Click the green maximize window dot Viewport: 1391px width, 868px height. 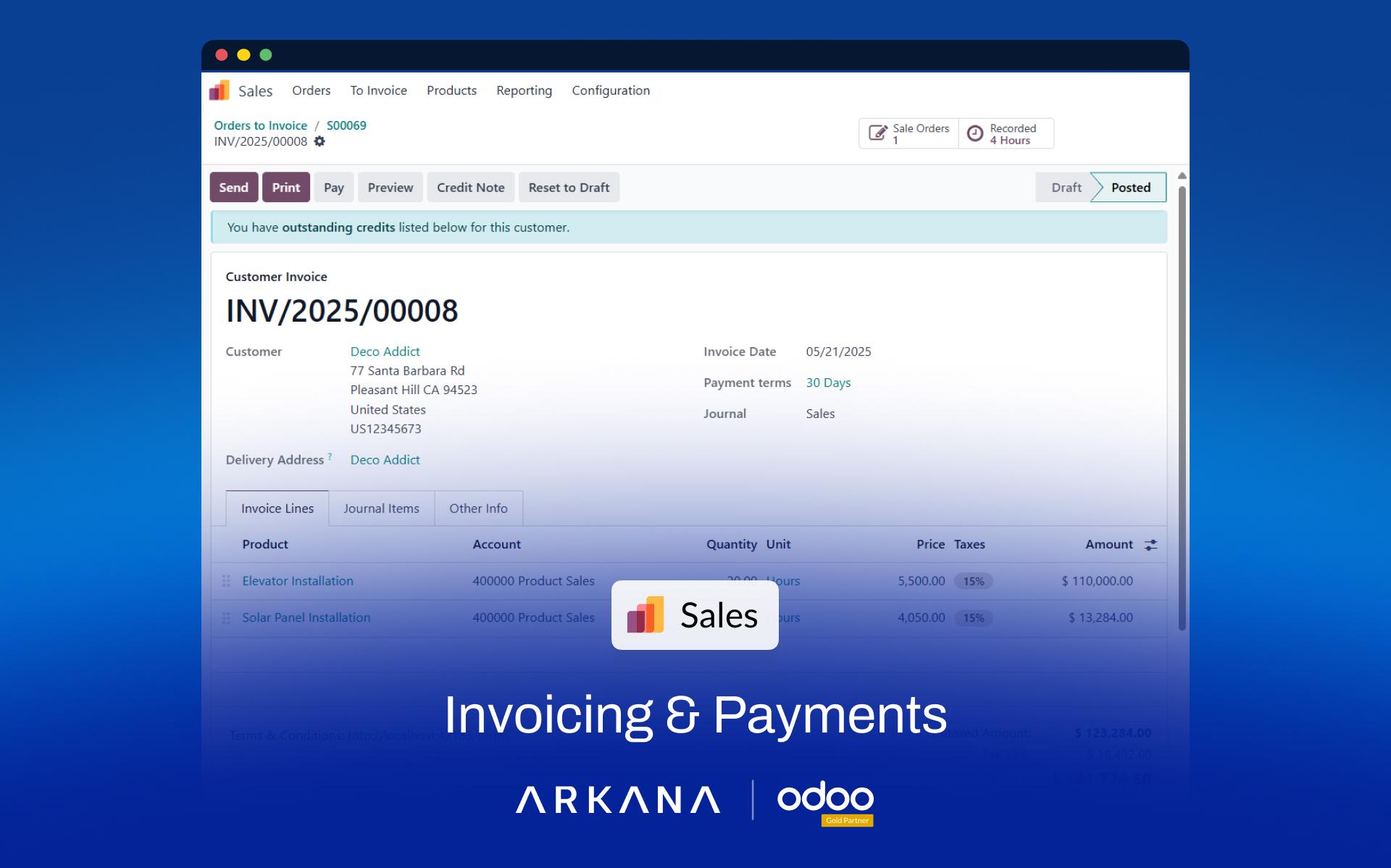click(x=266, y=55)
